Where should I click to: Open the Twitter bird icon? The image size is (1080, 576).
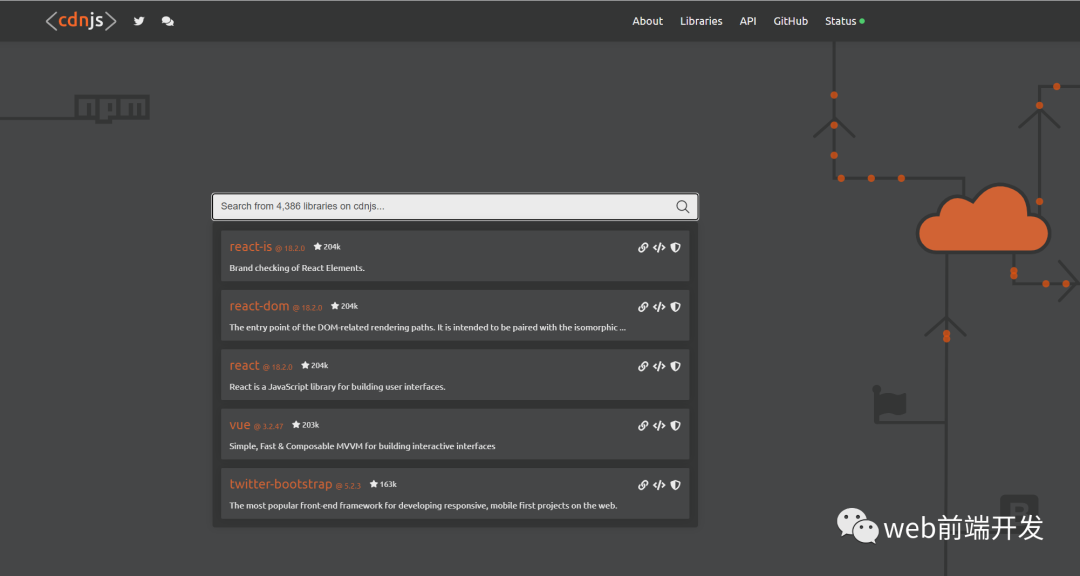(139, 21)
